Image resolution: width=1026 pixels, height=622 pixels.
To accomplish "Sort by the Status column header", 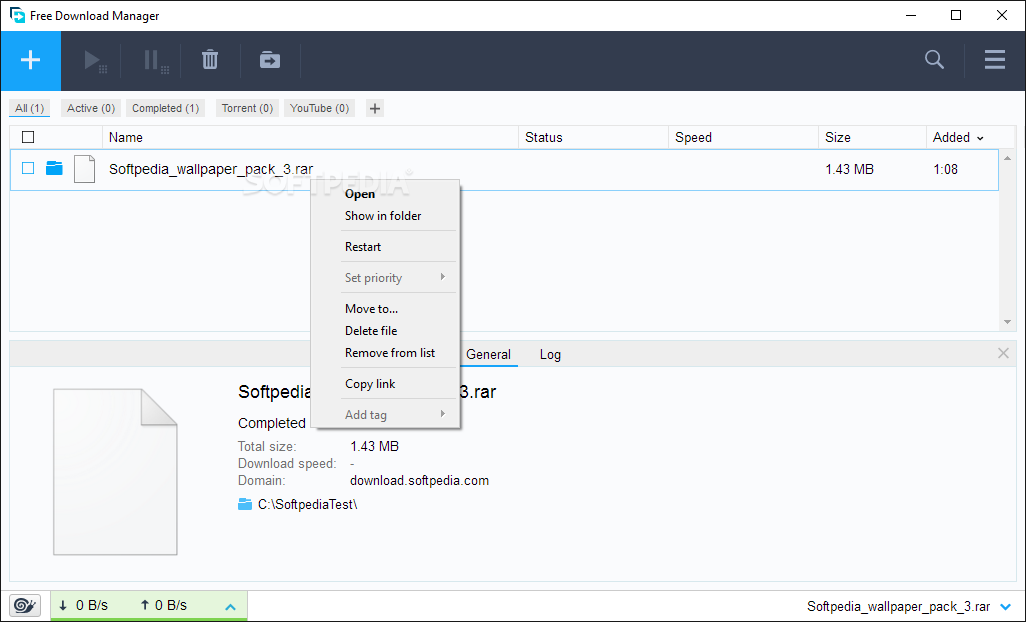I will (x=544, y=137).
